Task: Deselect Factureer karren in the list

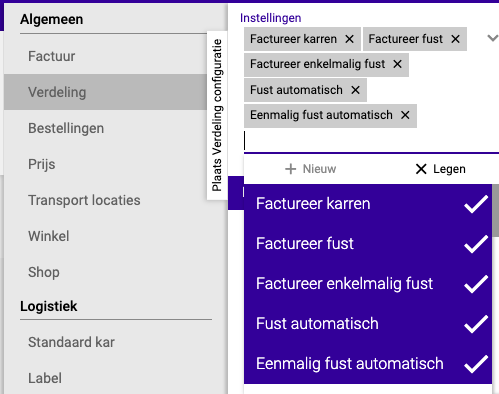Action: (368, 204)
